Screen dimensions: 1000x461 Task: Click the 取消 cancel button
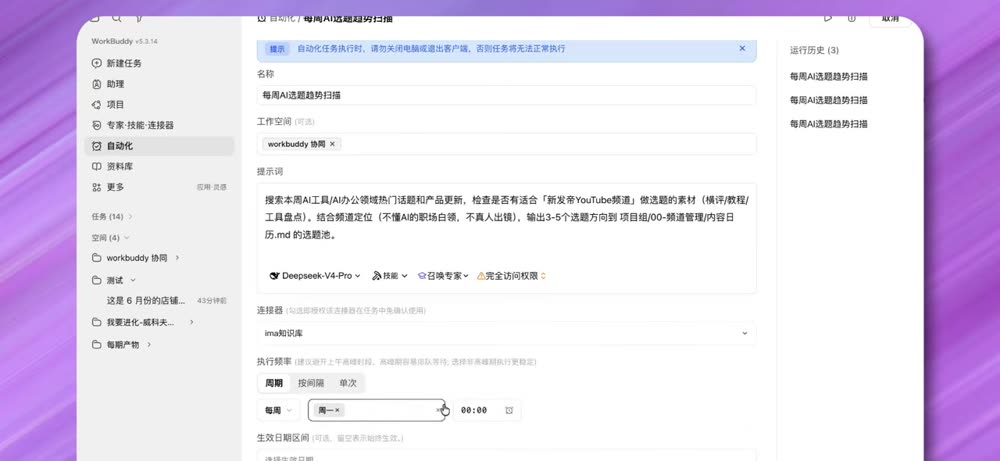(x=892, y=19)
